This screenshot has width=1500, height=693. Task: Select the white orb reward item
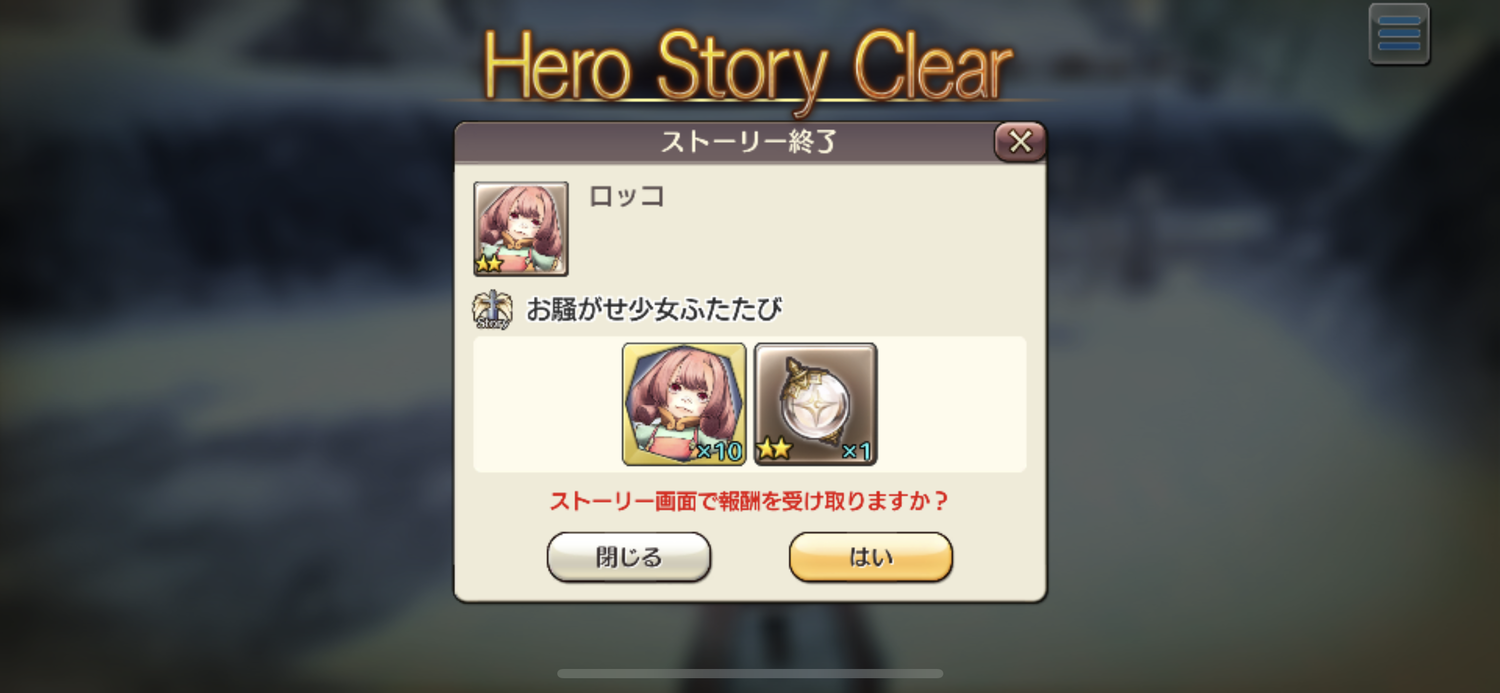click(x=816, y=404)
